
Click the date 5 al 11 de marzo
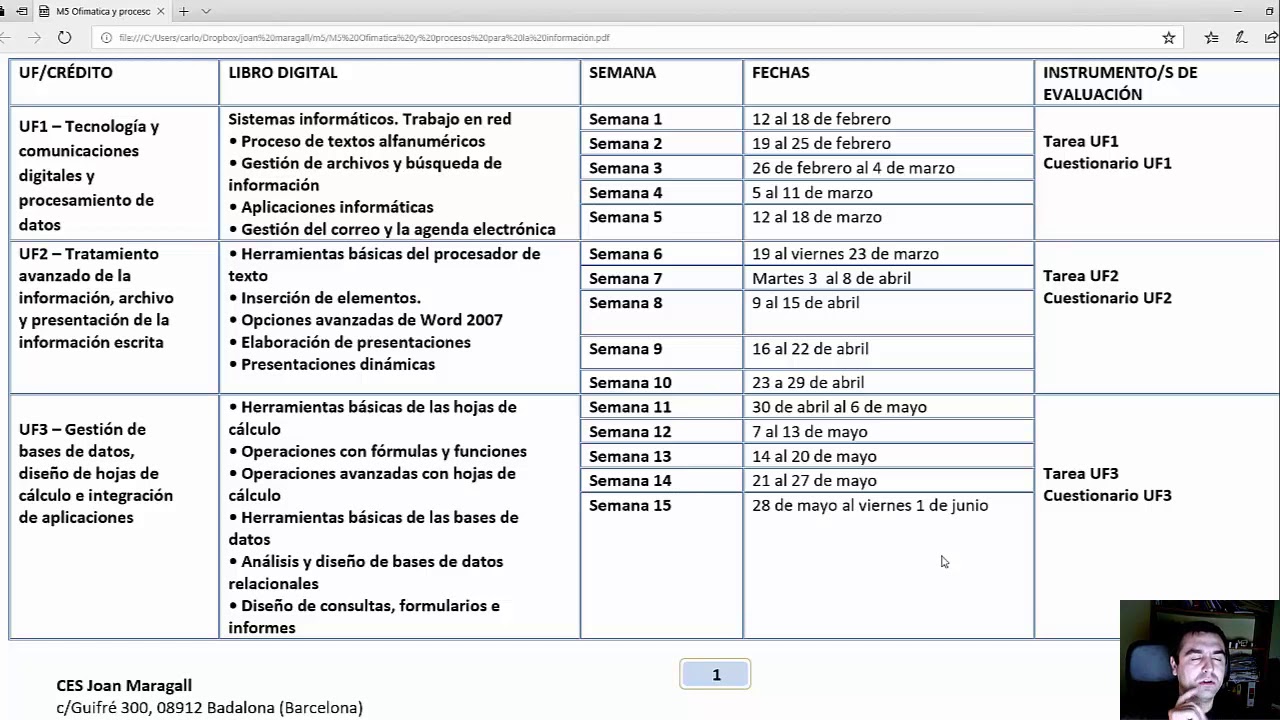(812, 192)
